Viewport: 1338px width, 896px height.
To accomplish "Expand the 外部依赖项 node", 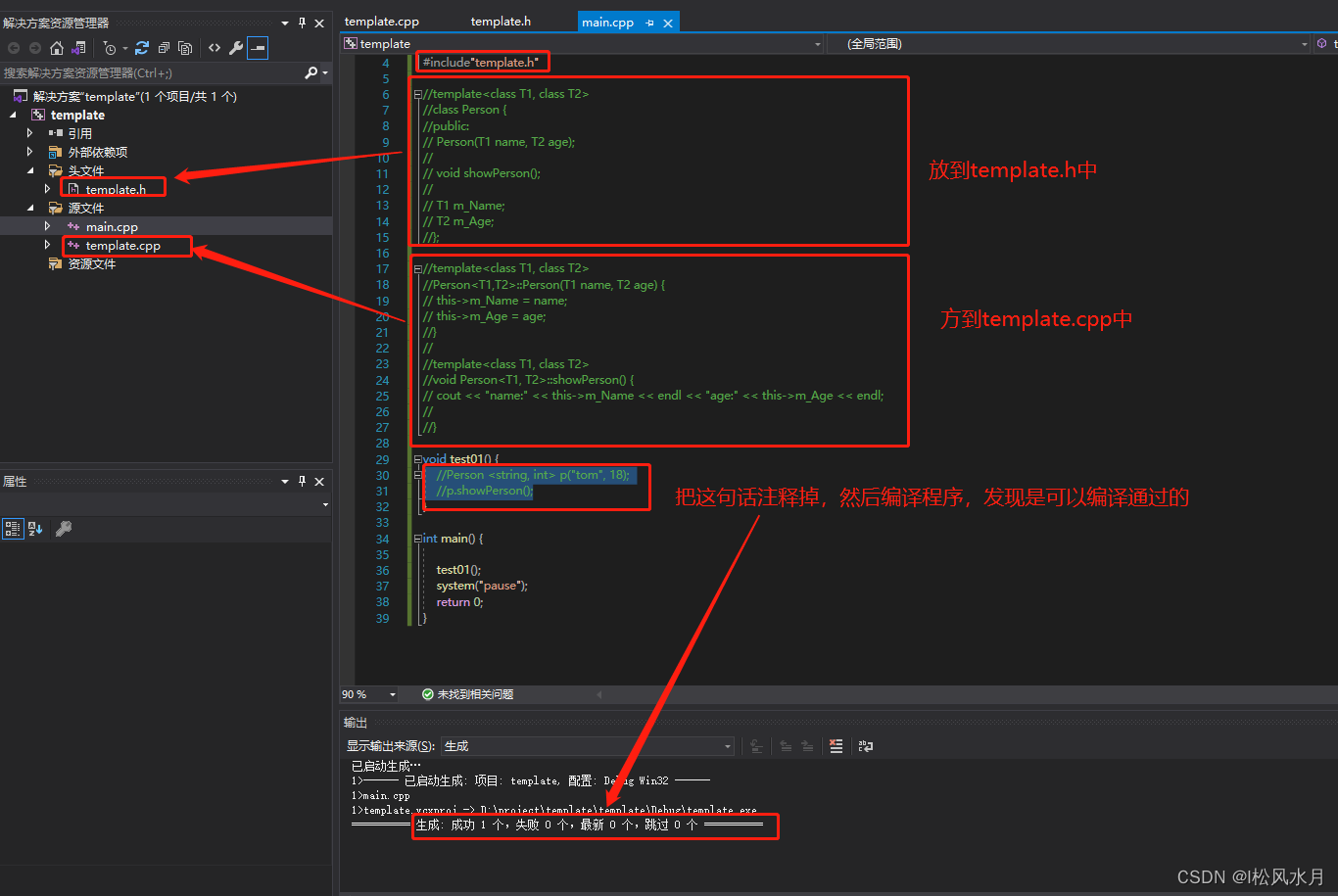I will click(30, 152).
